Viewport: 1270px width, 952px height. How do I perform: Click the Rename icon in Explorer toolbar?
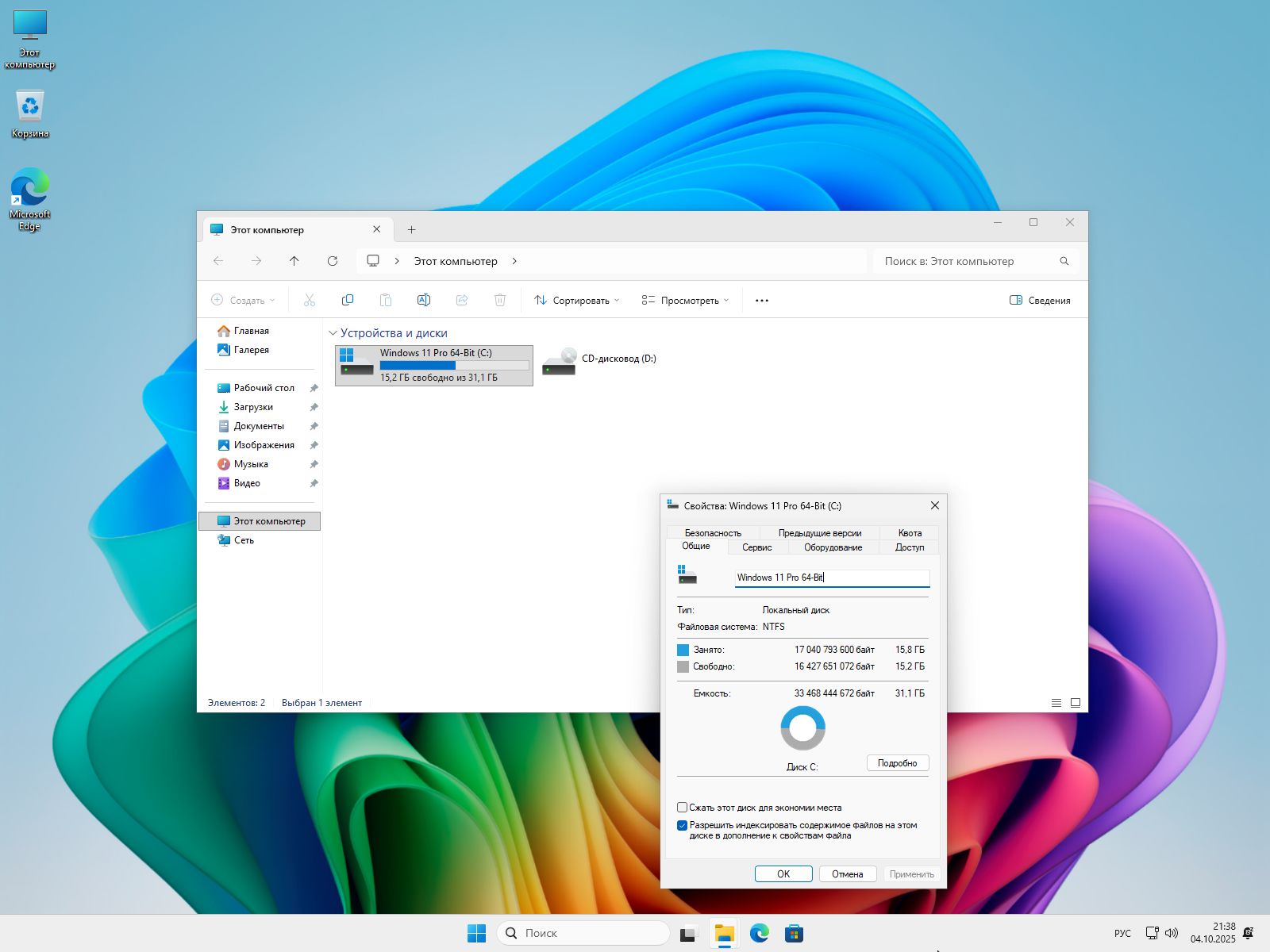423,300
